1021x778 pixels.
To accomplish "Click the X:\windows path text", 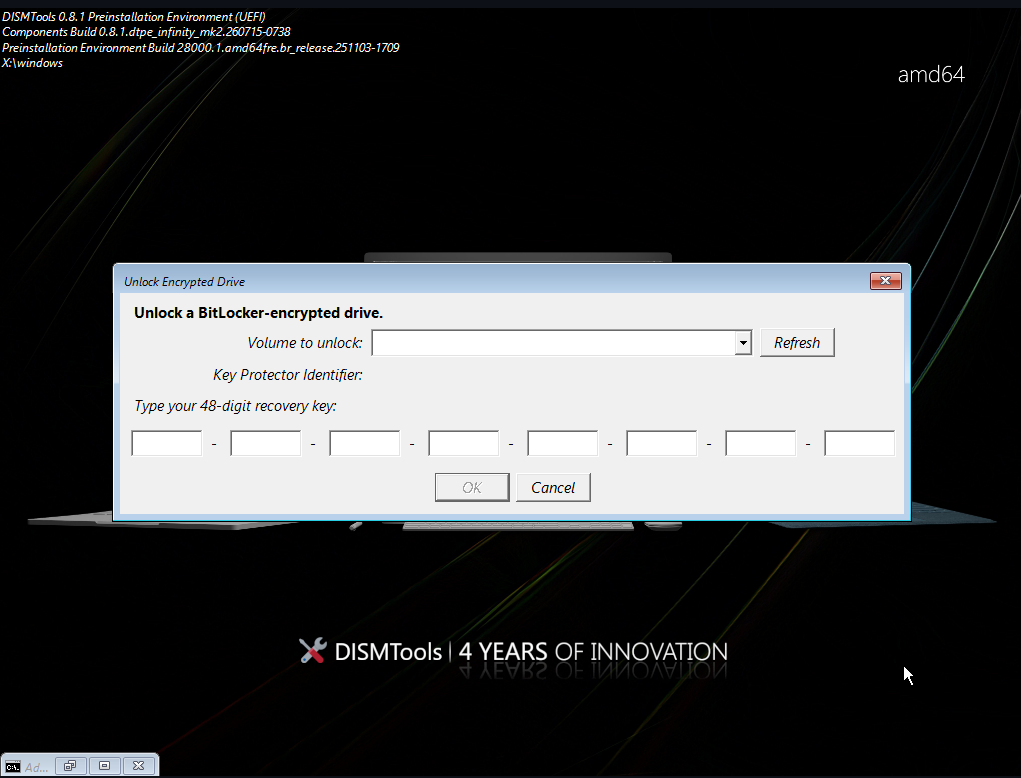I will 33,63.
